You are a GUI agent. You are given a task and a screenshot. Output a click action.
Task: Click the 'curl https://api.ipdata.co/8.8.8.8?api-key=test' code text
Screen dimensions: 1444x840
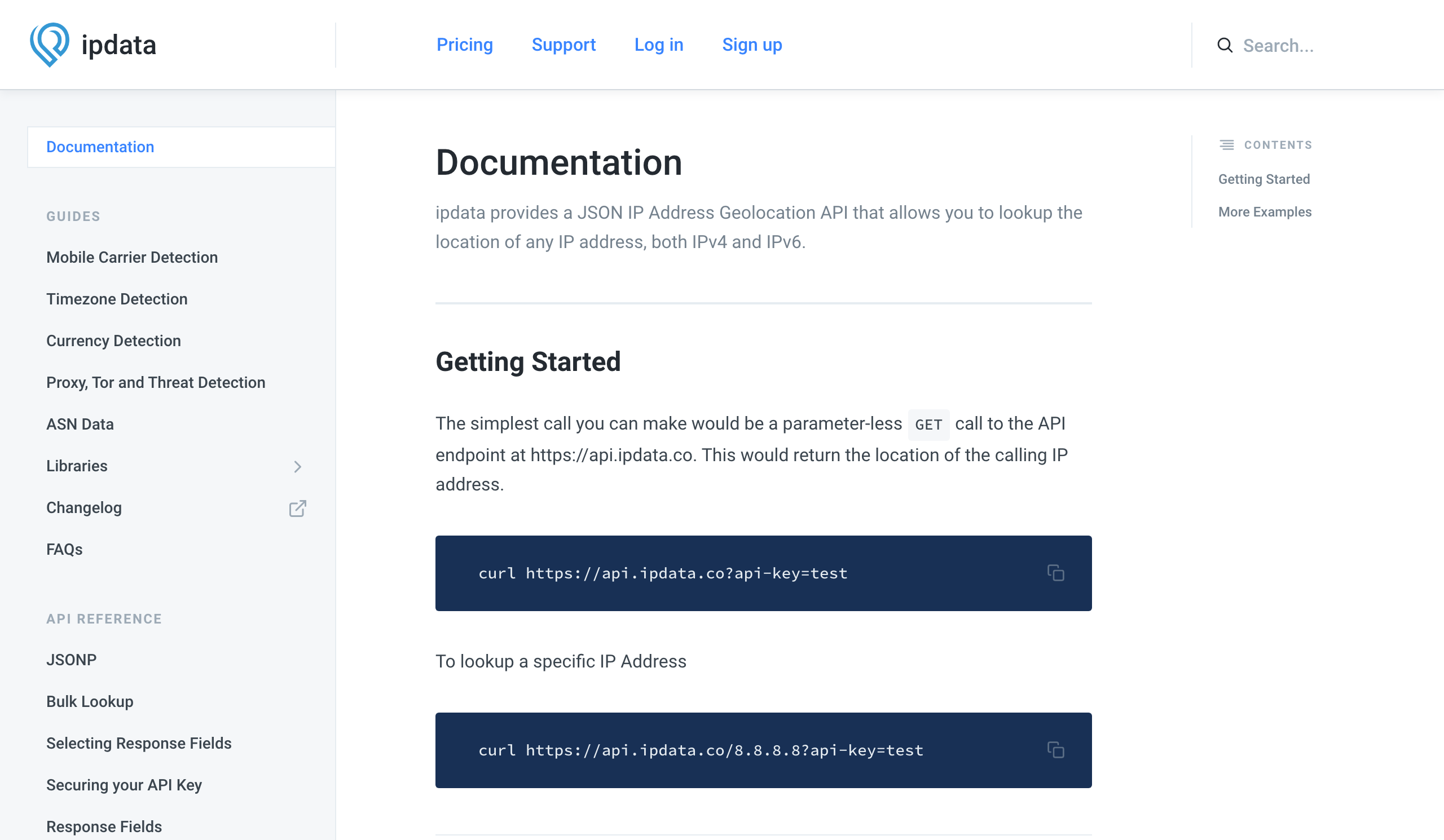pyautogui.click(x=701, y=750)
